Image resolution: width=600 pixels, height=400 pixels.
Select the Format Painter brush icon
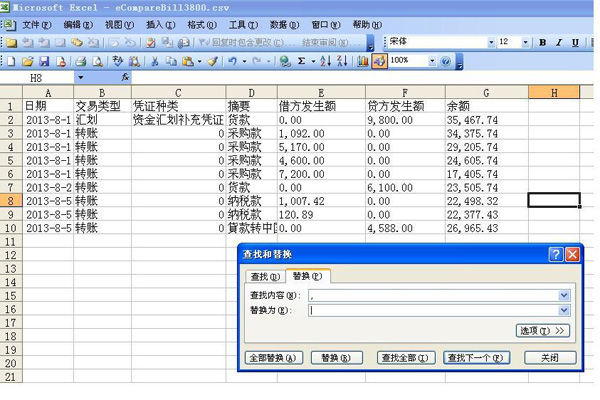[212, 61]
